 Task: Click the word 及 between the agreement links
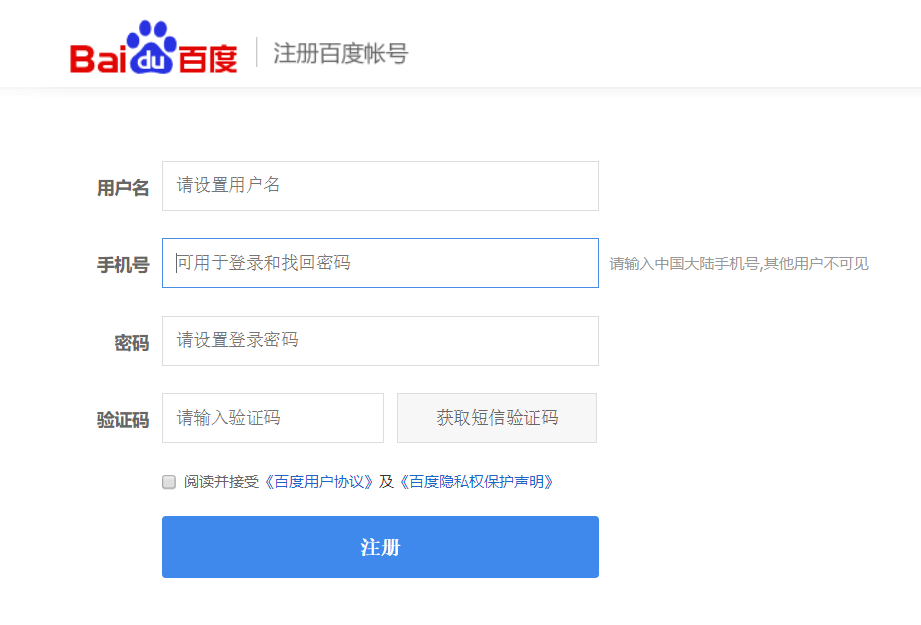[x=386, y=482]
